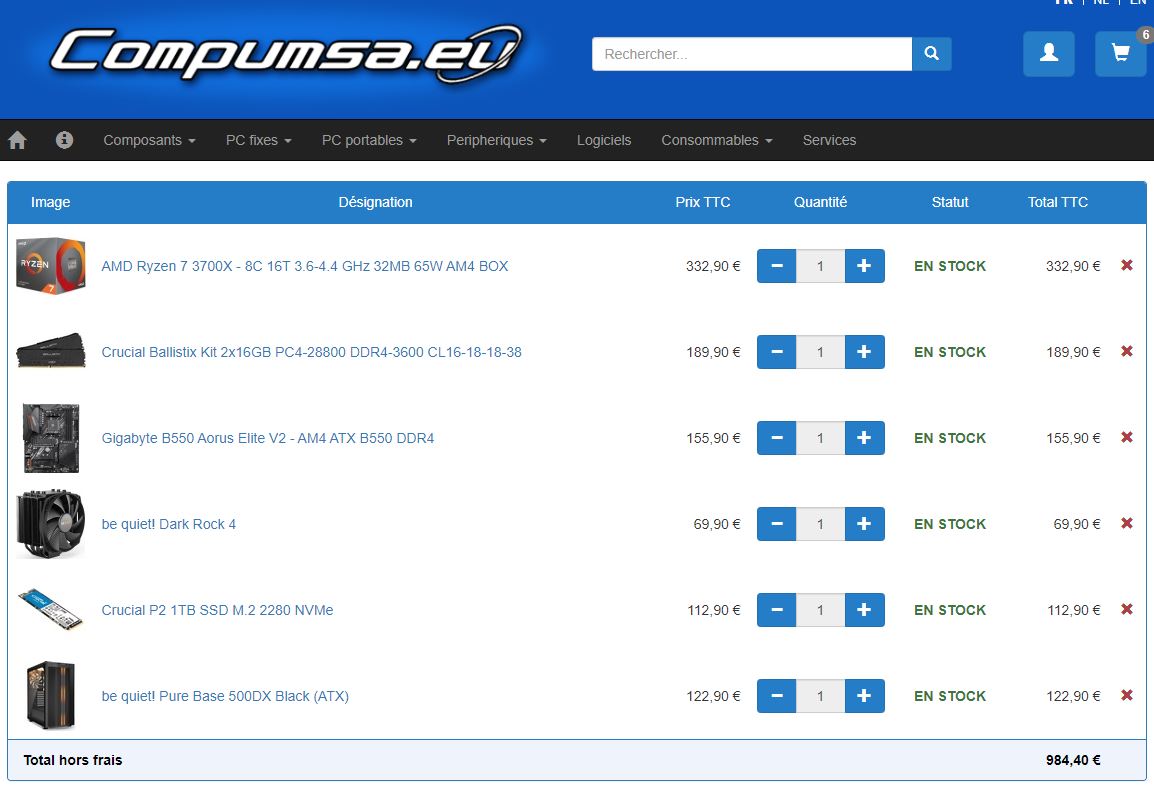This screenshot has width=1154, height=788.
Task: Click the total 984,40 € amount
Action: click(1073, 760)
